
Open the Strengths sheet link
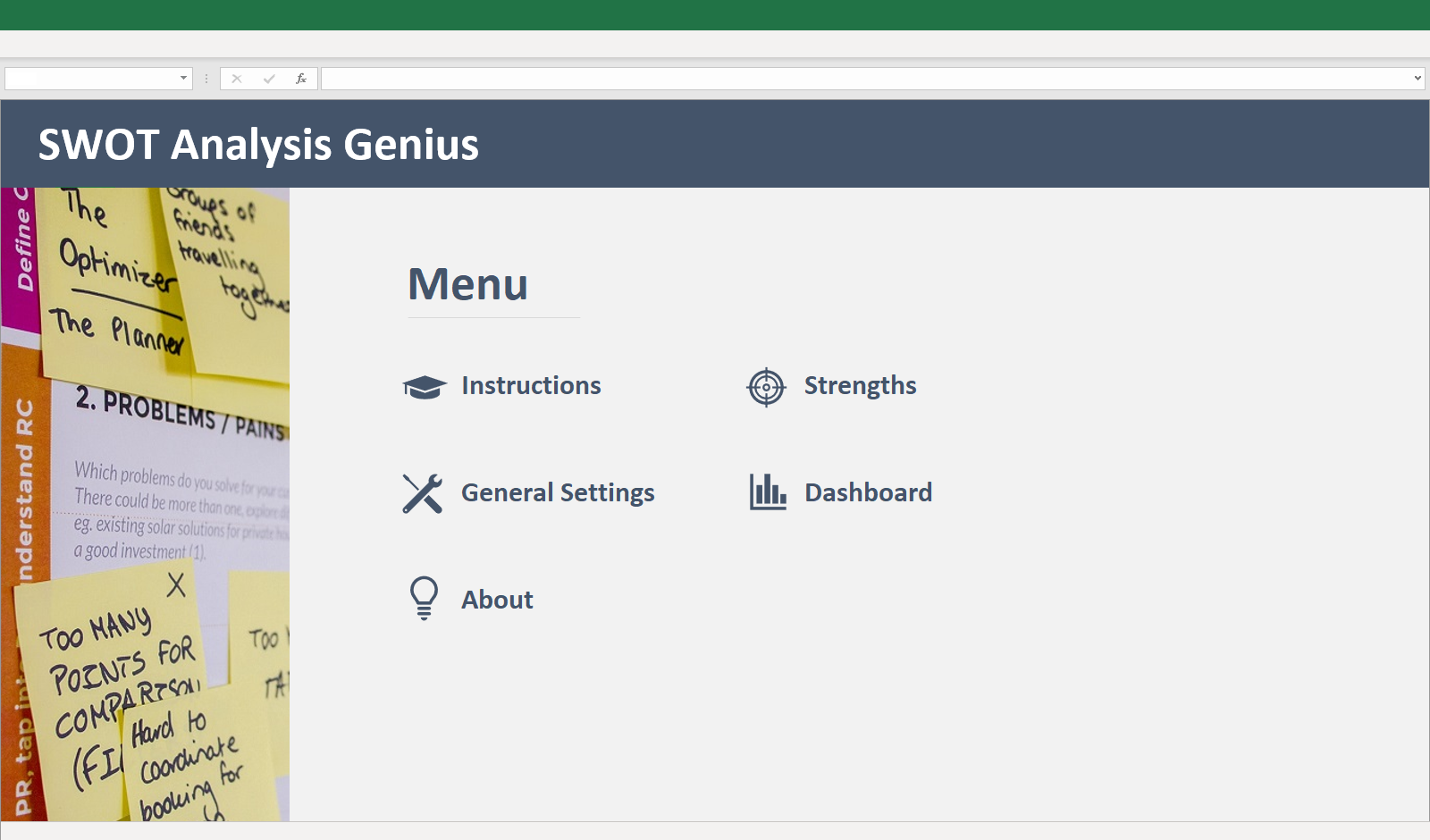[860, 385]
